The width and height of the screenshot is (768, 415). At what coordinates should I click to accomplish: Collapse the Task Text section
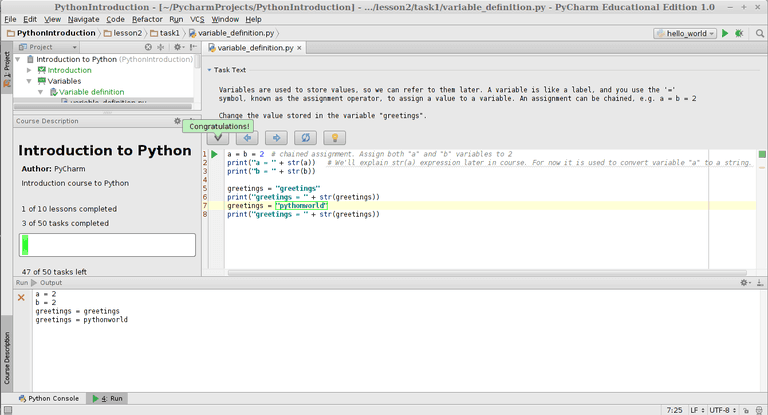[x=209, y=70]
